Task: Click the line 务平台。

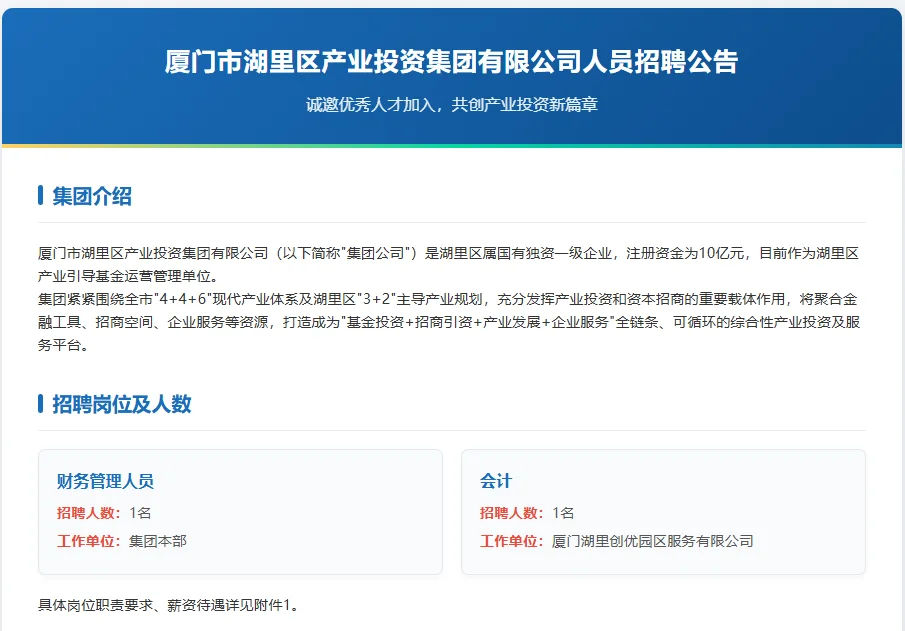Action: (x=63, y=345)
